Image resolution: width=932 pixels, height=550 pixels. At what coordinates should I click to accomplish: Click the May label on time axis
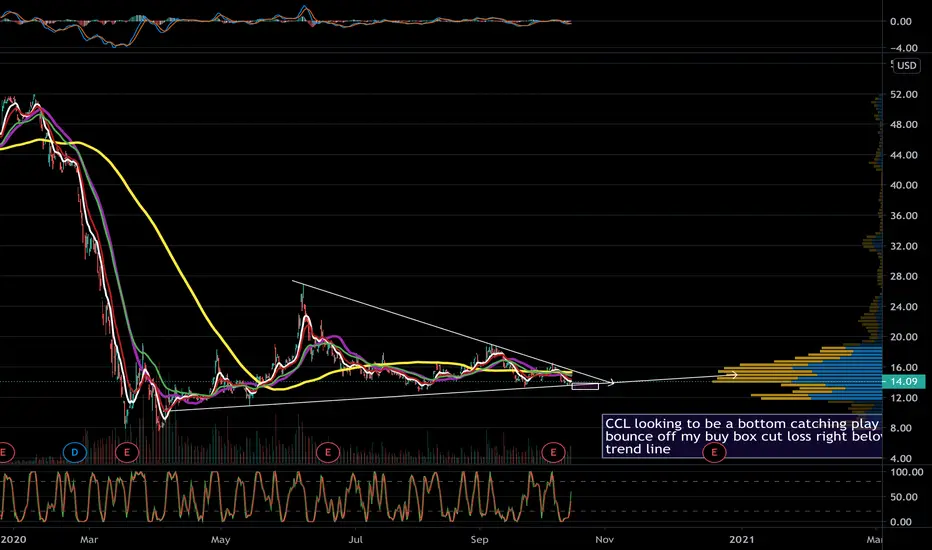tap(221, 539)
